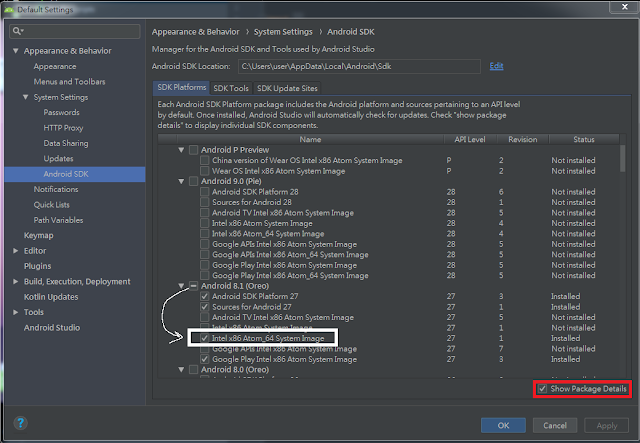The width and height of the screenshot is (640, 443).
Task: Close the Default Settings dialog
Action: [x=624, y=7]
